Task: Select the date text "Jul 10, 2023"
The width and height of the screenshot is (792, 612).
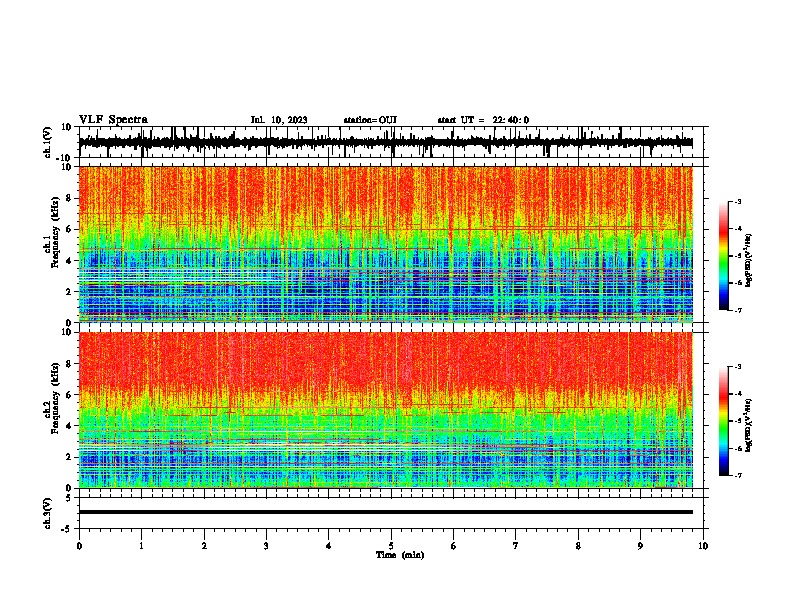Action: point(279,120)
